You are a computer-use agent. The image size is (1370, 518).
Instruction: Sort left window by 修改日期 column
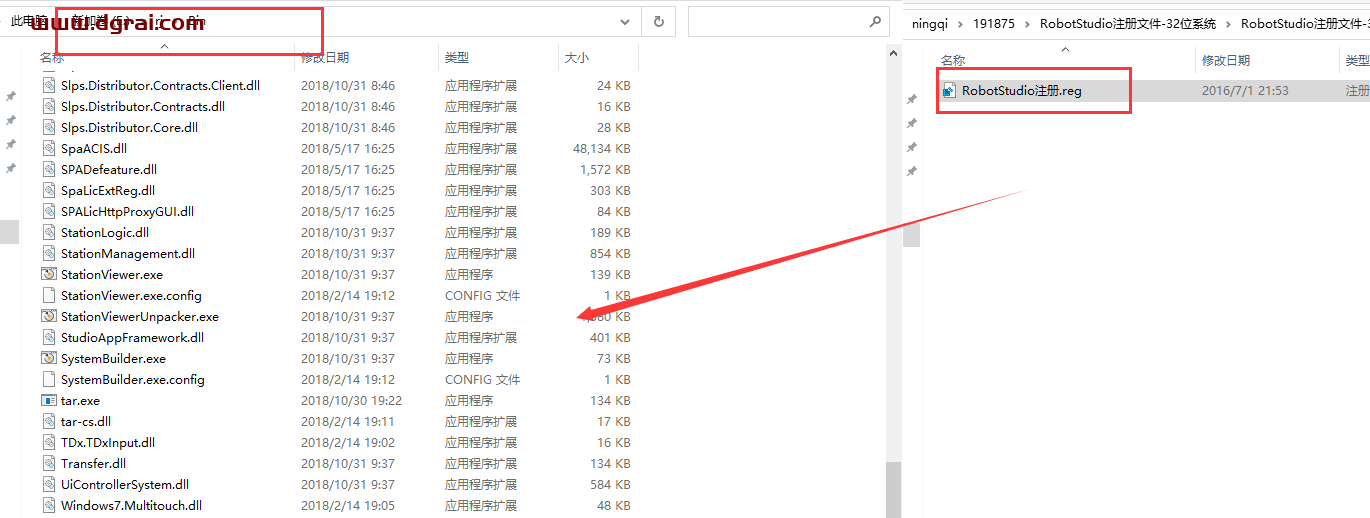coord(325,59)
